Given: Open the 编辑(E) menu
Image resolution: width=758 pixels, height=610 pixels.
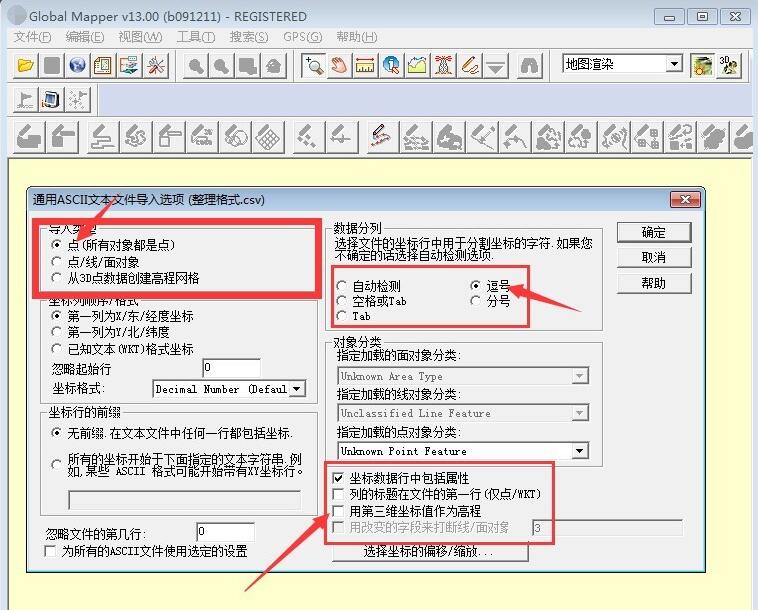Looking at the screenshot, I should tap(85, 37).
